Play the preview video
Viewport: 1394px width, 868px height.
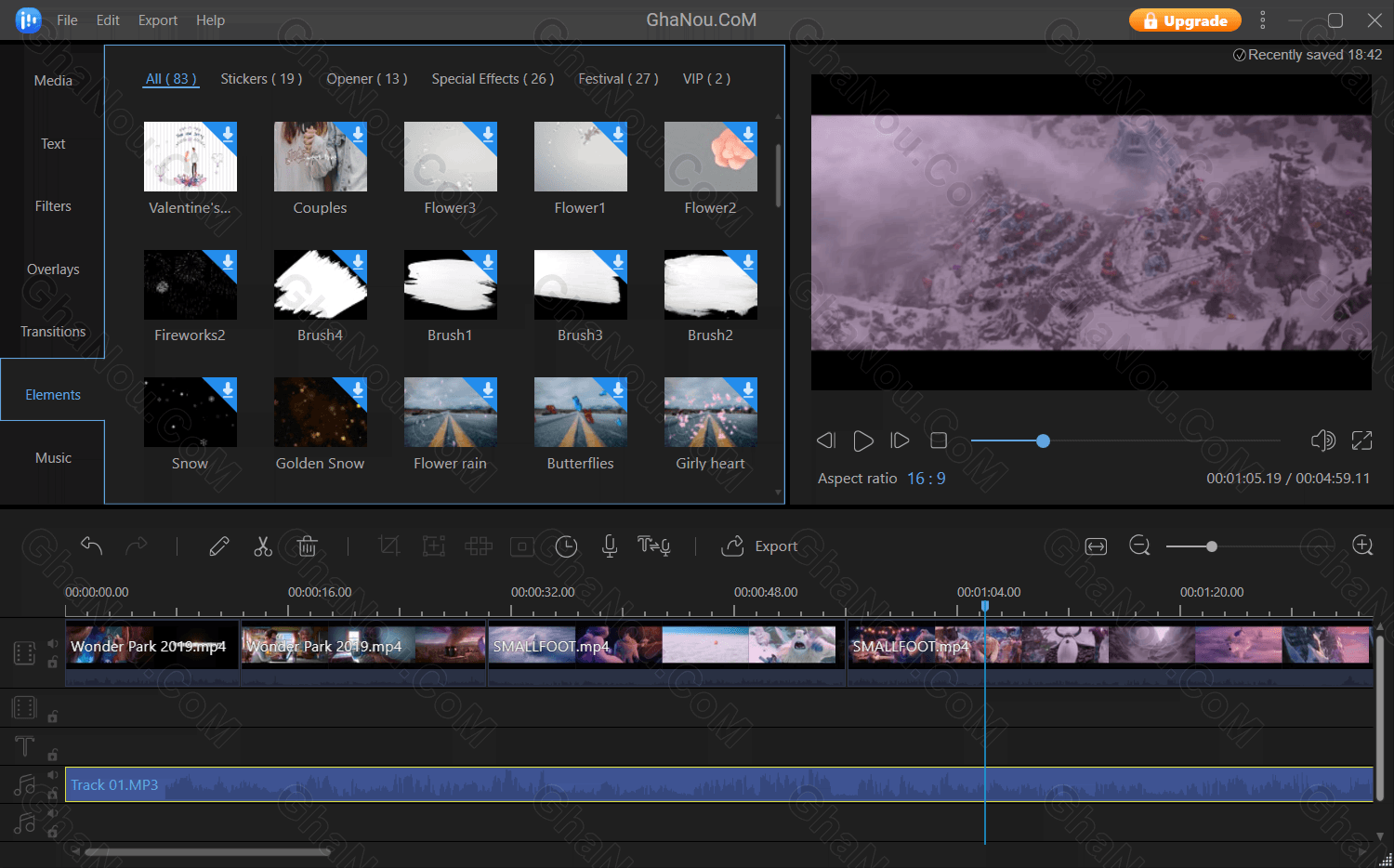coord(863,441)
